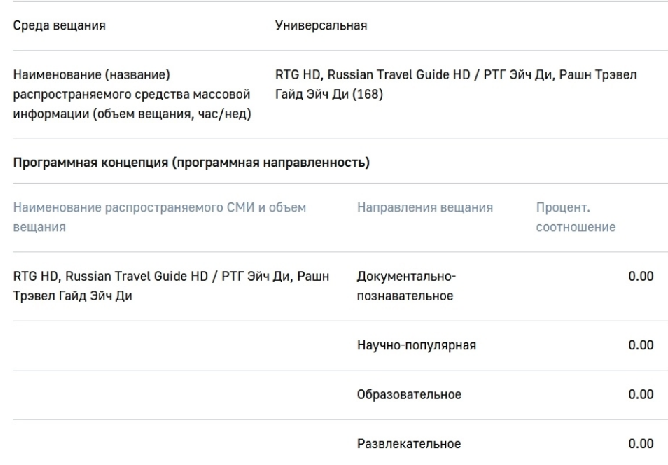Click the 0.00 percent for Развлекательное
The image size is (668, 465).
pyautogui.click(x=640, y=443)
